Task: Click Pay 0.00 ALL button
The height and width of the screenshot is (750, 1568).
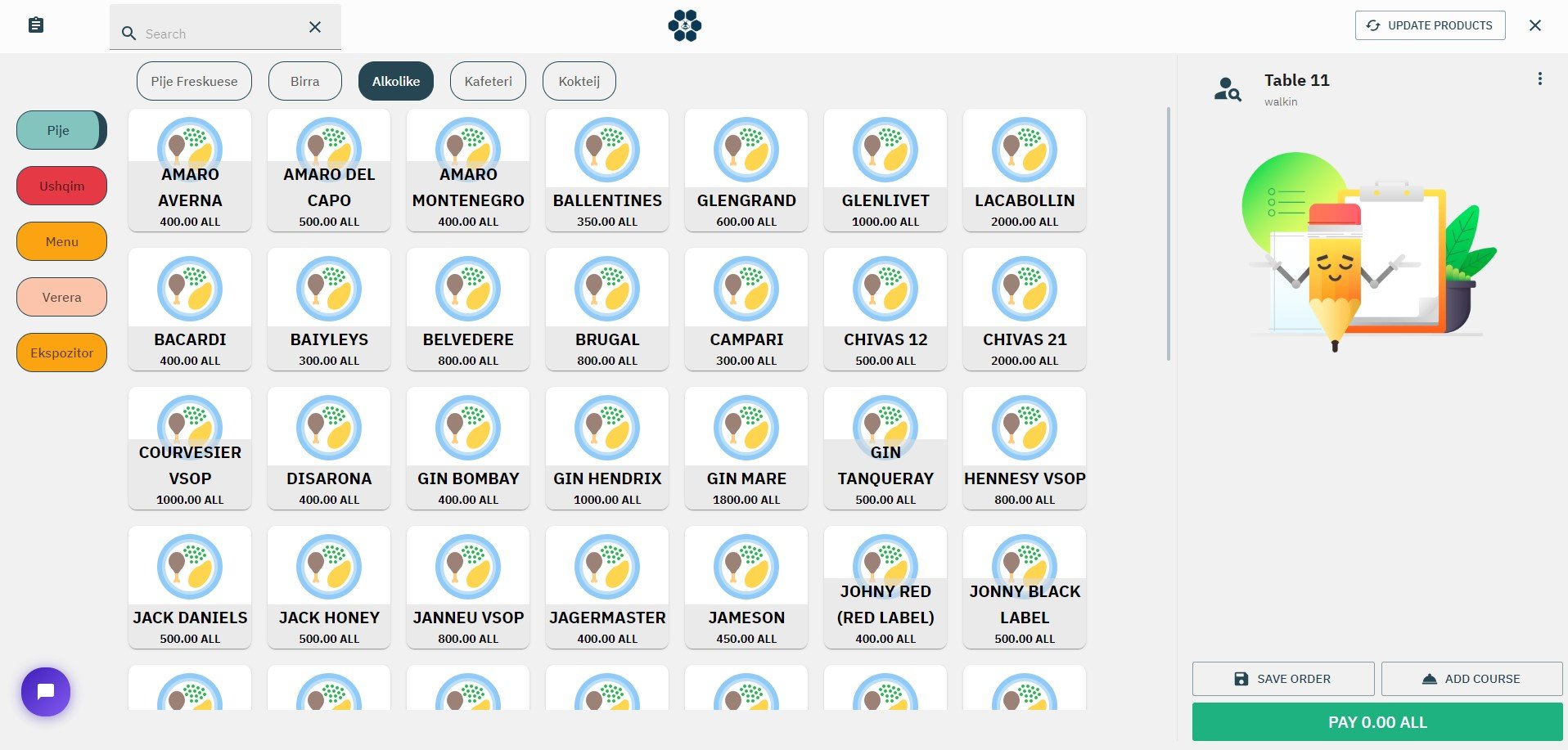Action: [1377, 722]
